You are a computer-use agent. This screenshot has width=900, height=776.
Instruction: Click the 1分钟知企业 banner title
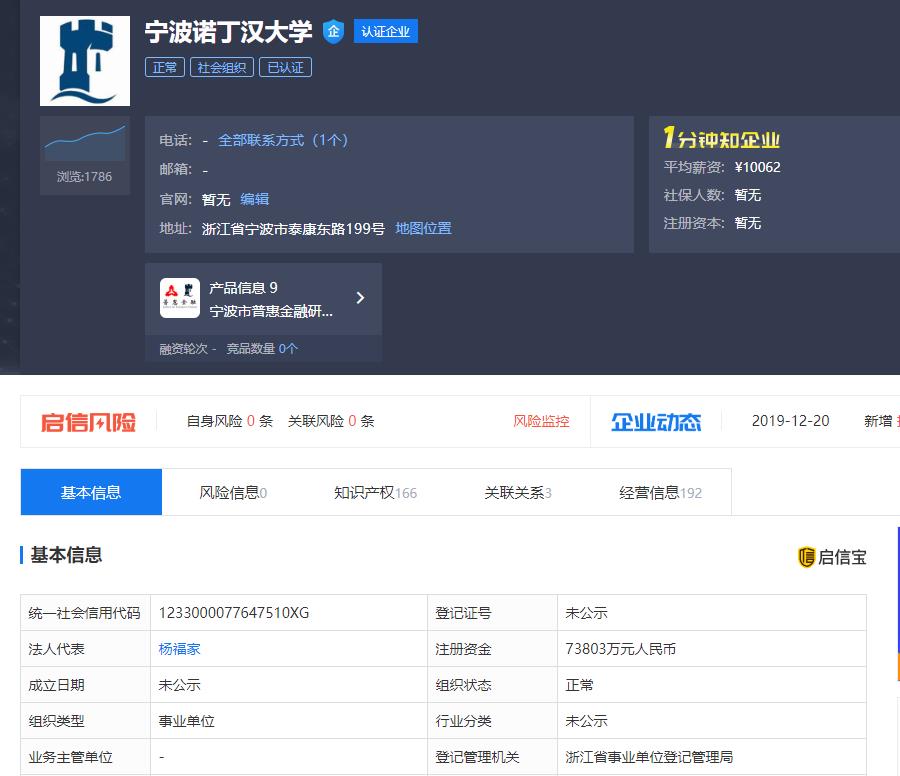click(x=721, y=139)
